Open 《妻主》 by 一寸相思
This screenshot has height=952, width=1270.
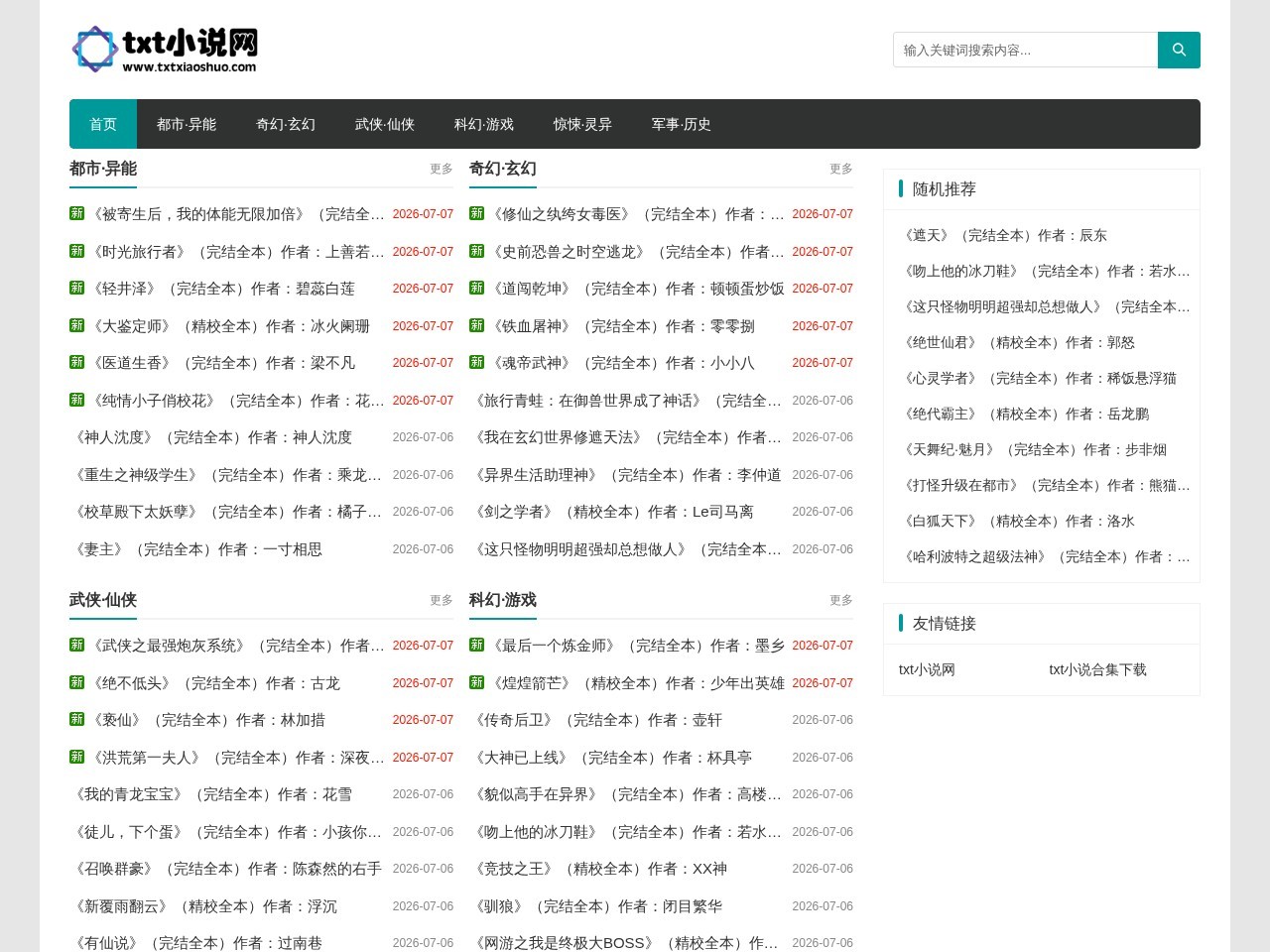coord(196,549)
